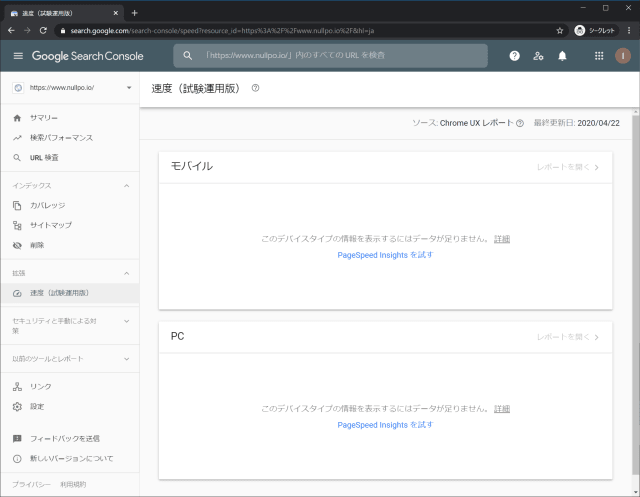The image size is (640, 497).
Task: Click help icon next to Chrome UX レポート
Action: 520,123
